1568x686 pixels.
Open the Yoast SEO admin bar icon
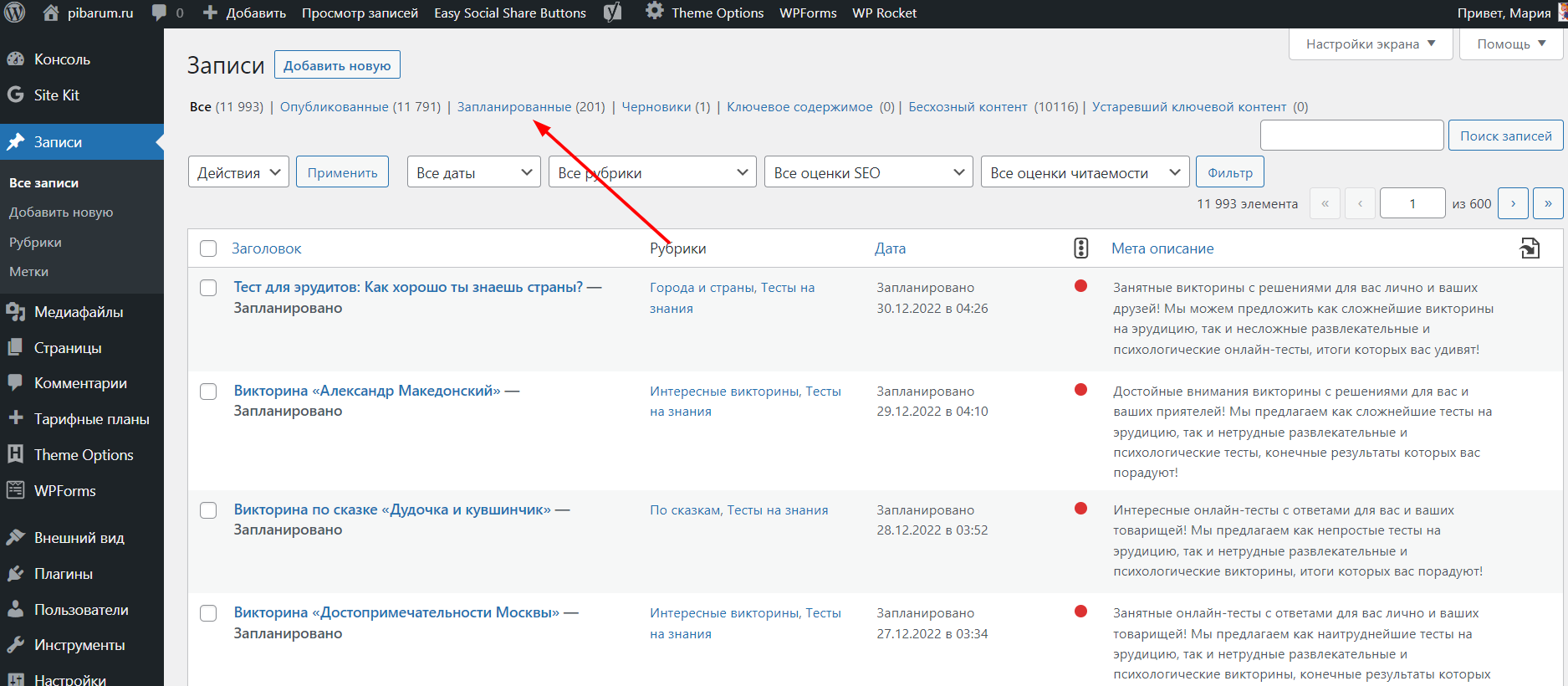click(x=613, y=13)
